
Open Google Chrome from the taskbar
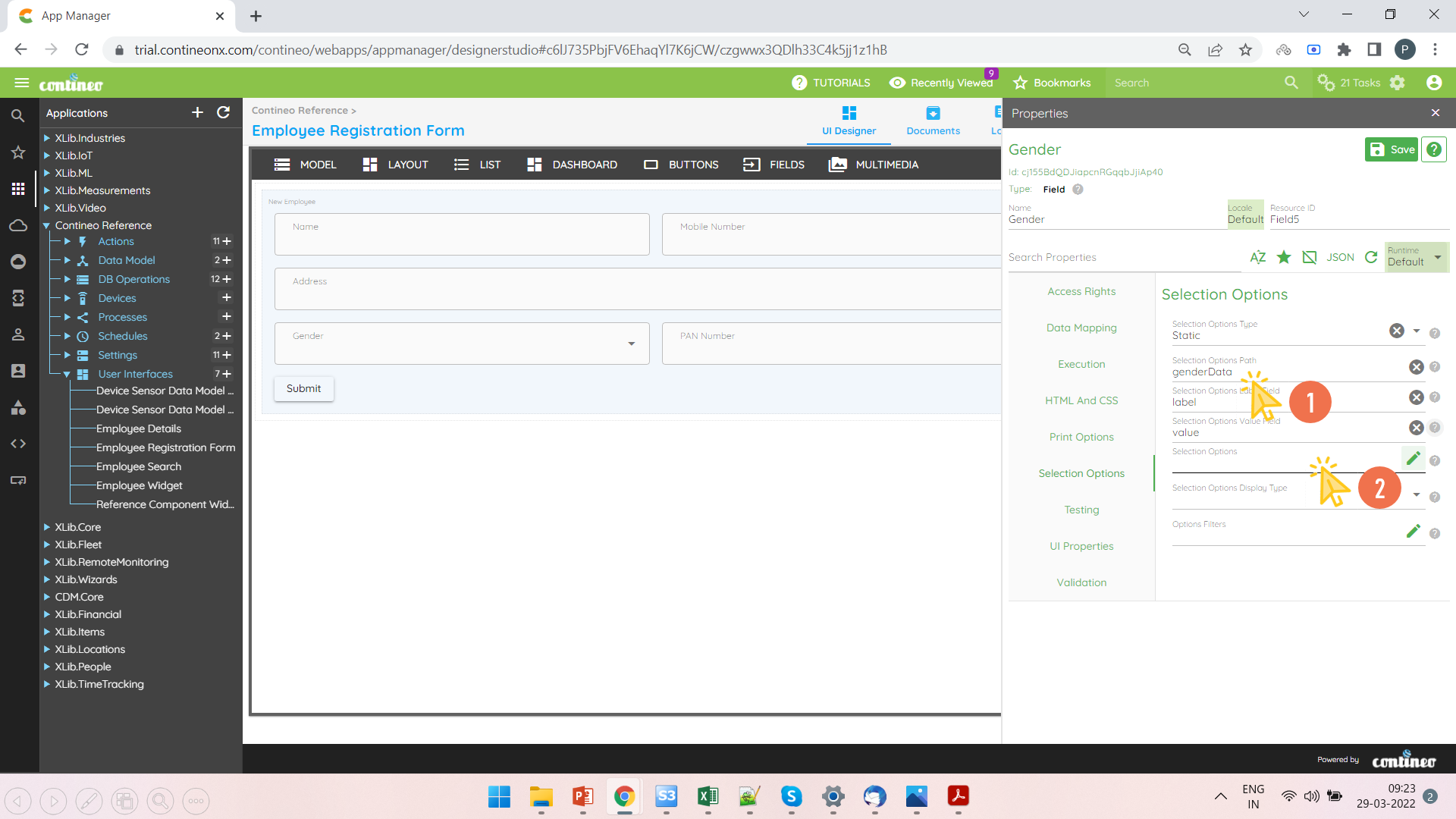click(624, 798)
